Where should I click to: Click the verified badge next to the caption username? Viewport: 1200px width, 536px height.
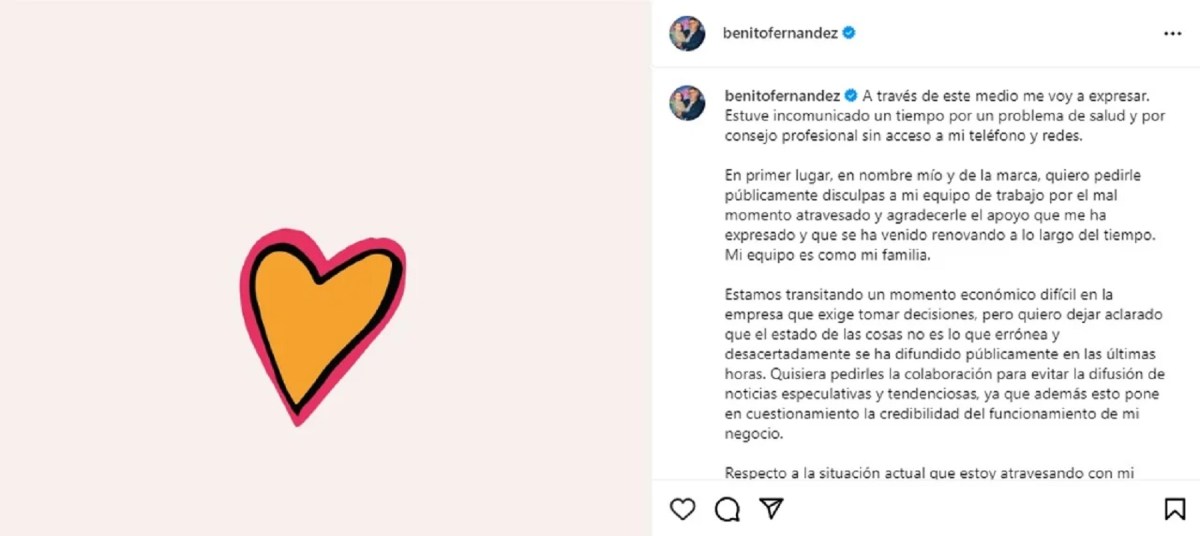pyautogui.click(x=851, y=96)
